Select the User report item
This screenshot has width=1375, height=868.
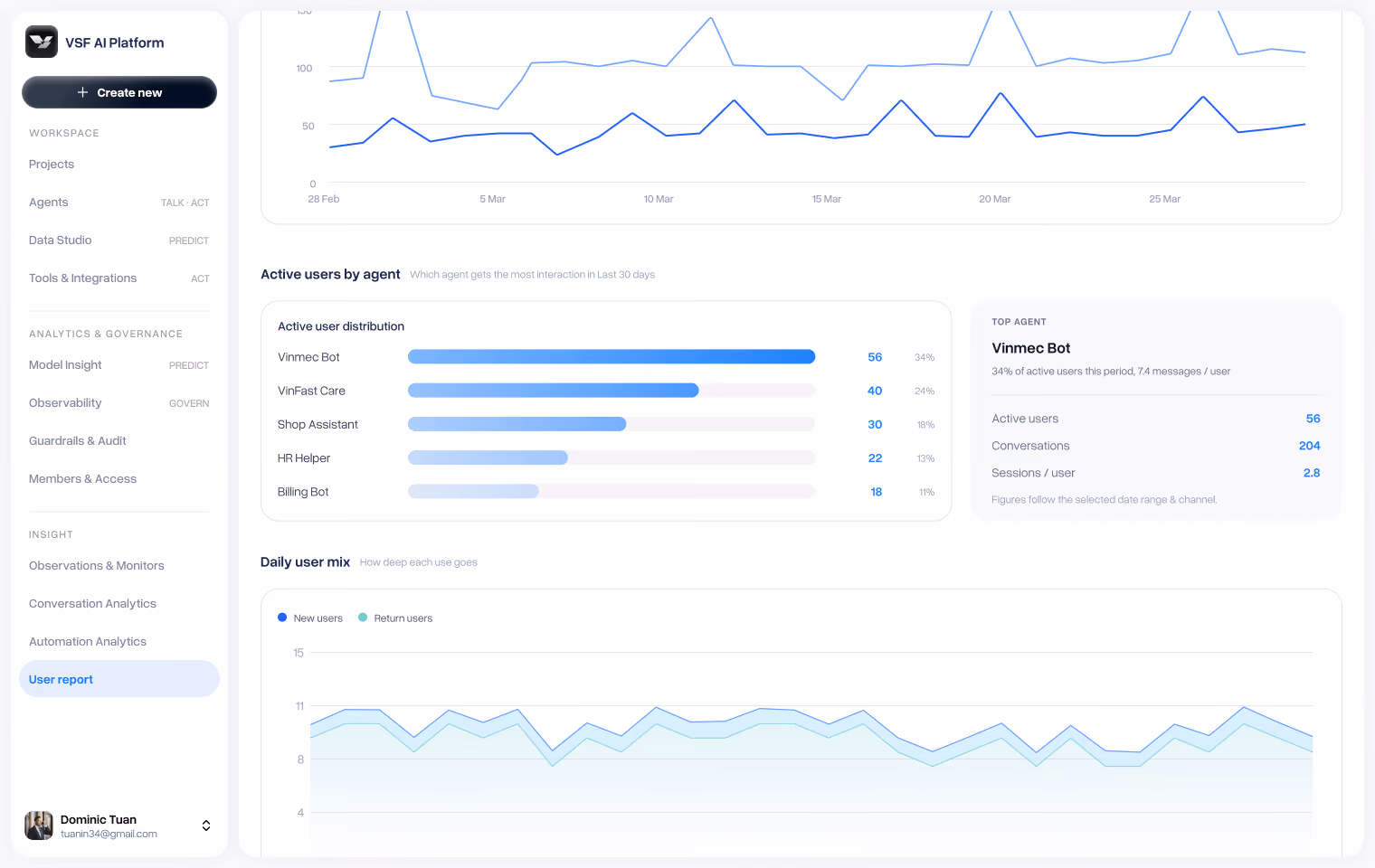point(119,679)
